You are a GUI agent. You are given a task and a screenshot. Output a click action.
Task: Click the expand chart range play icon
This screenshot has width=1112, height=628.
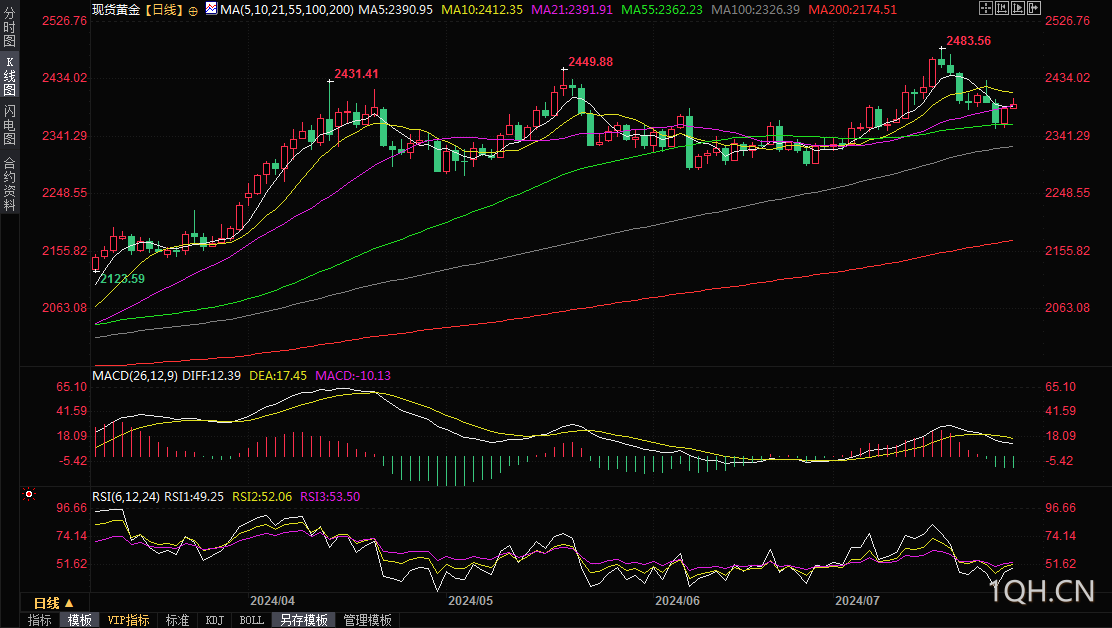click(x=1018, y=9)
